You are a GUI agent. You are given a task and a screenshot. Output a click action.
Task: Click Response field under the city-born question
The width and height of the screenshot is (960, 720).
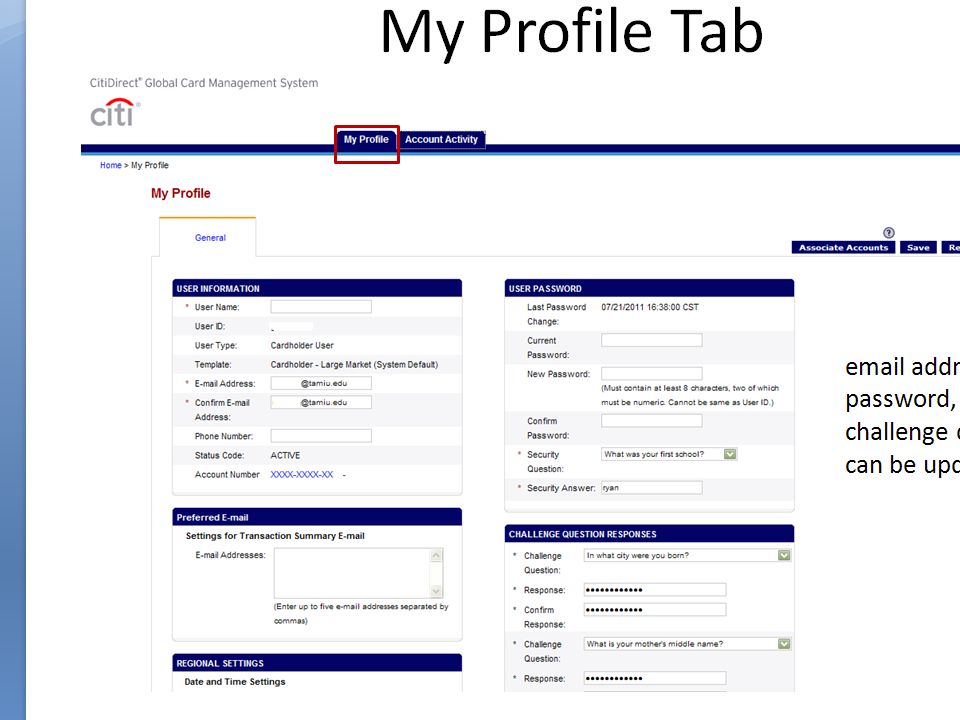click(655, 590)
